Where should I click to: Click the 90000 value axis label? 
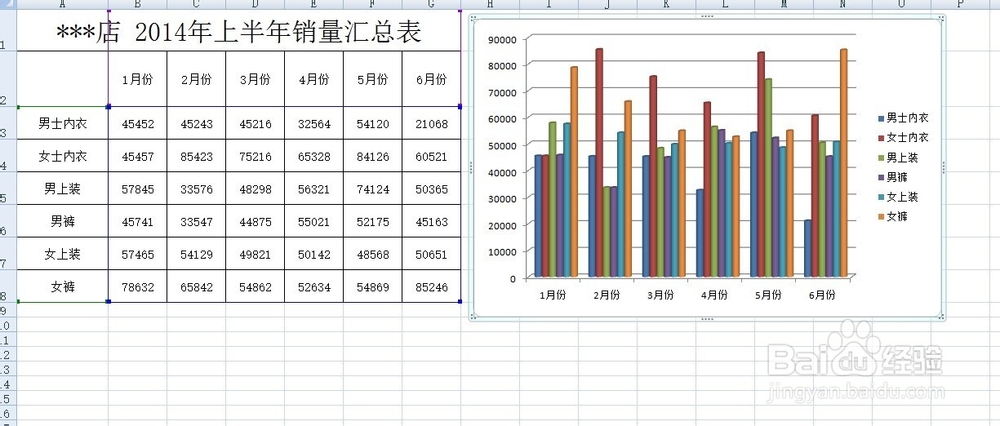coord(502,39)
